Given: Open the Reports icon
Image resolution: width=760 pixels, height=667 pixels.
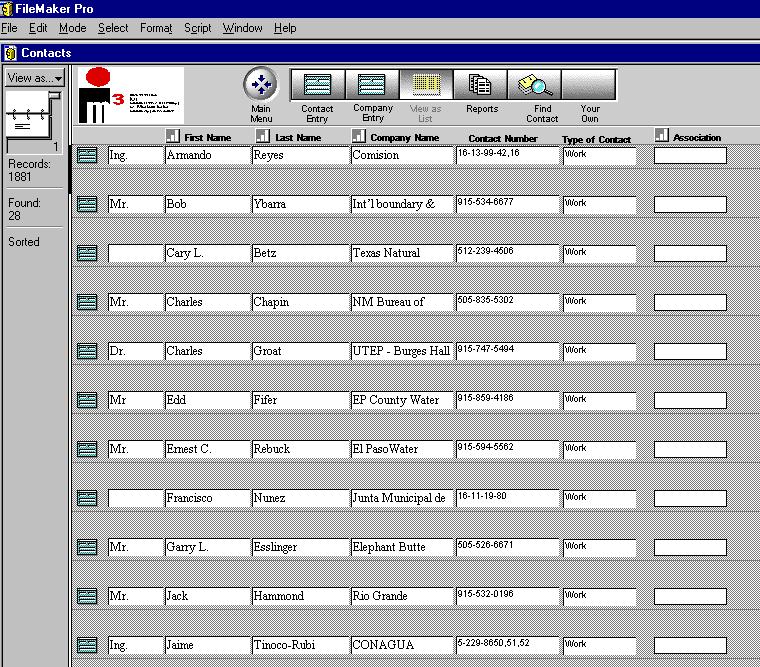Looking at the screenshot, I should tap(481, 85).
